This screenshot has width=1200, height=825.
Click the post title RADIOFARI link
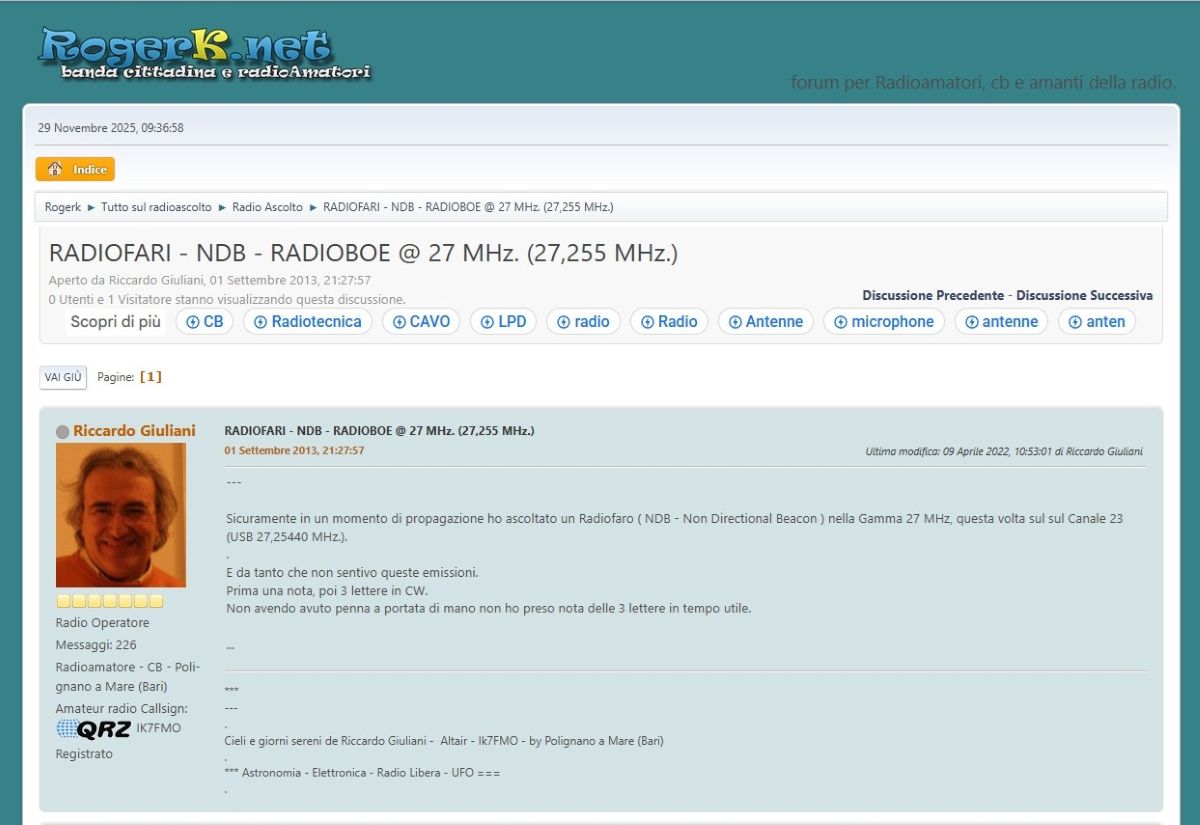tap(379, 431)
